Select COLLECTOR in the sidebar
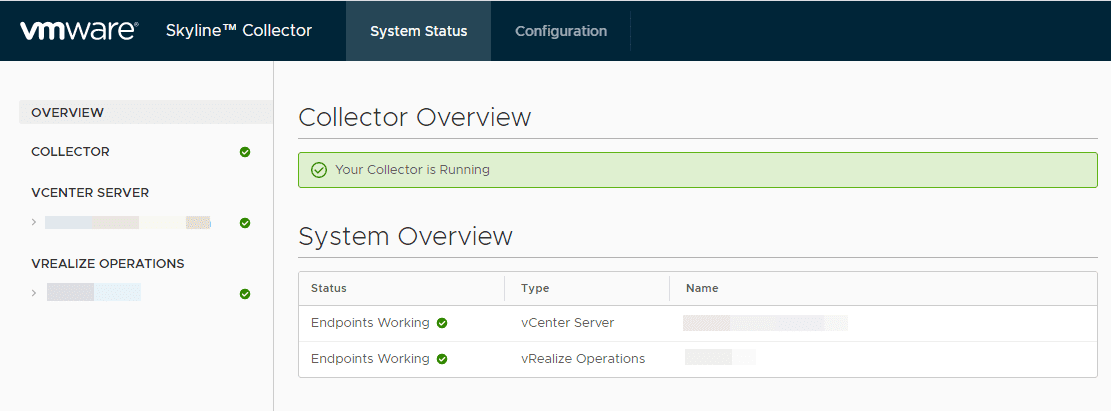Viewport: 1111px width, 411px height. coord(70,152)
